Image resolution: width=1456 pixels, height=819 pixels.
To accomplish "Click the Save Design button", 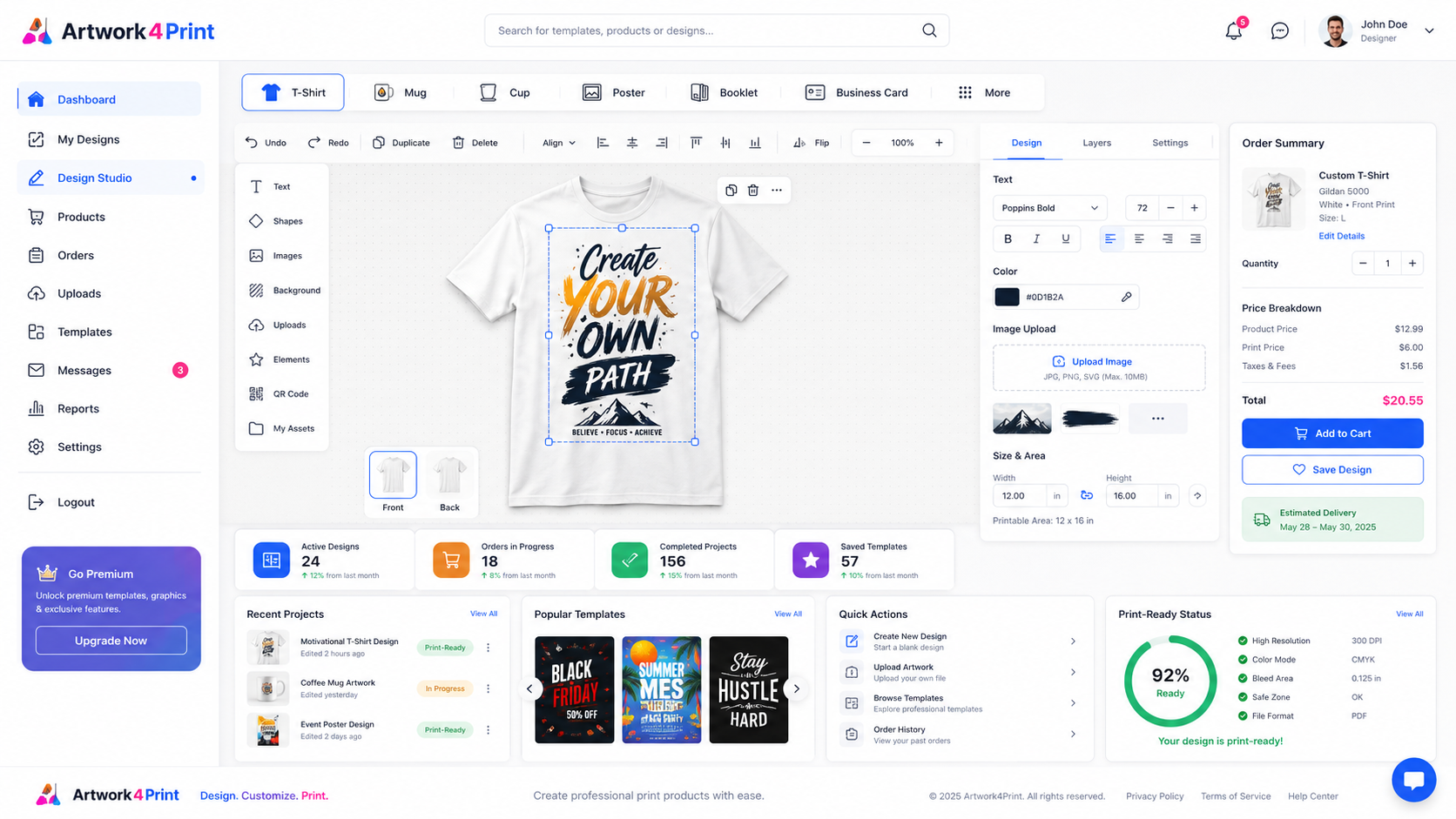I will tap(1332, 470).
